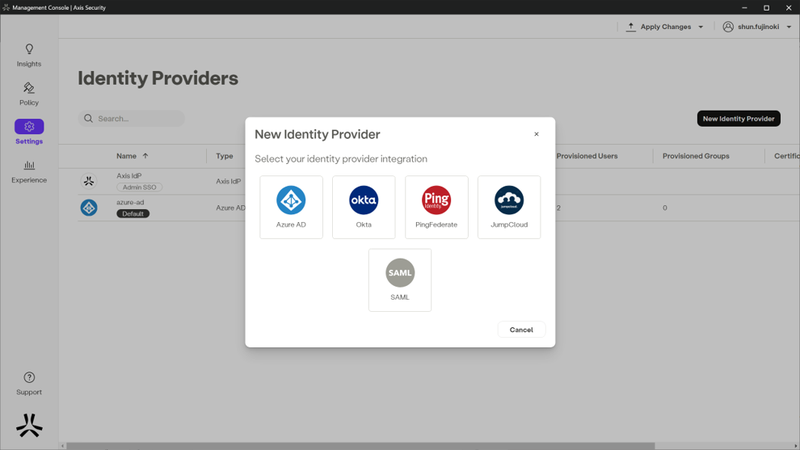800x450 pixels.
Task: Click the user avatar icon
Action: (728, 27)
